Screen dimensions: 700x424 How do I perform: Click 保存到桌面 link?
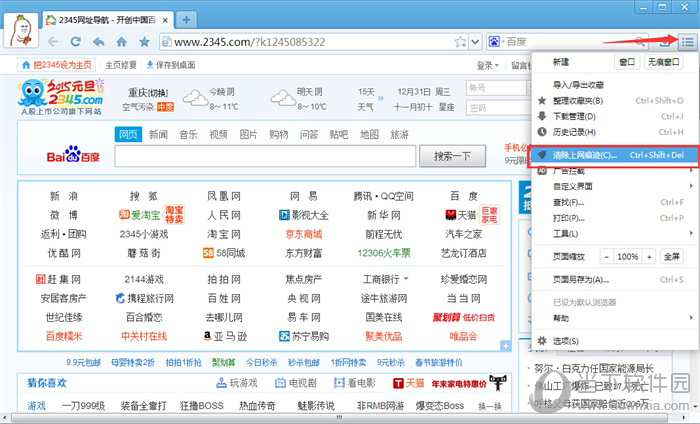[171, 65]
